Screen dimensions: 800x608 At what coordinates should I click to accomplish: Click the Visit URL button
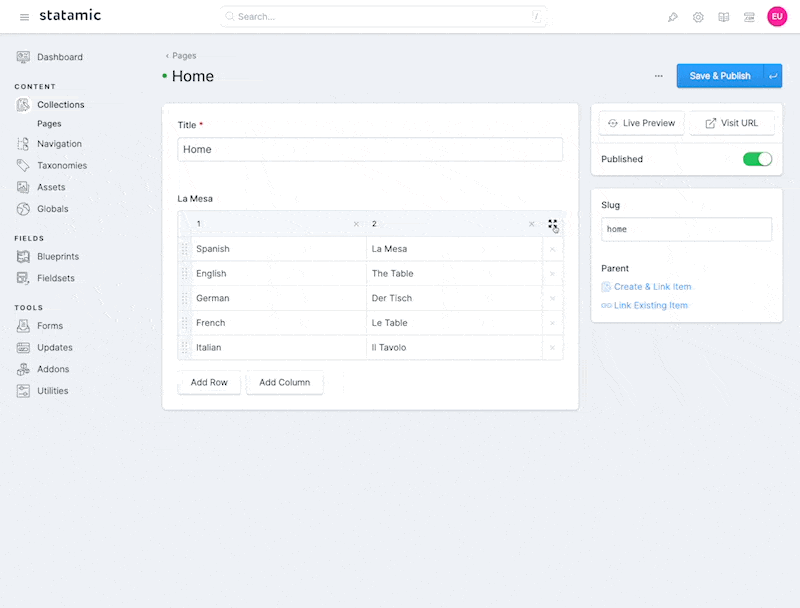(x=732, y=123)
